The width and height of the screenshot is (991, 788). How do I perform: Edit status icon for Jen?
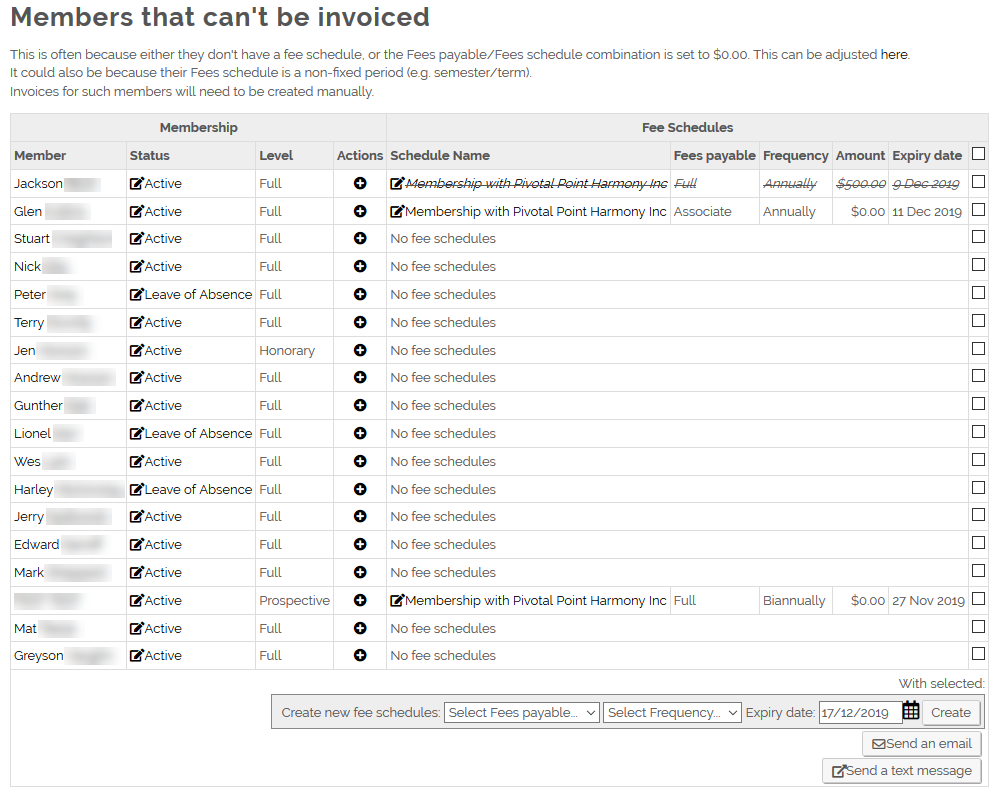(x=136, y=350)
